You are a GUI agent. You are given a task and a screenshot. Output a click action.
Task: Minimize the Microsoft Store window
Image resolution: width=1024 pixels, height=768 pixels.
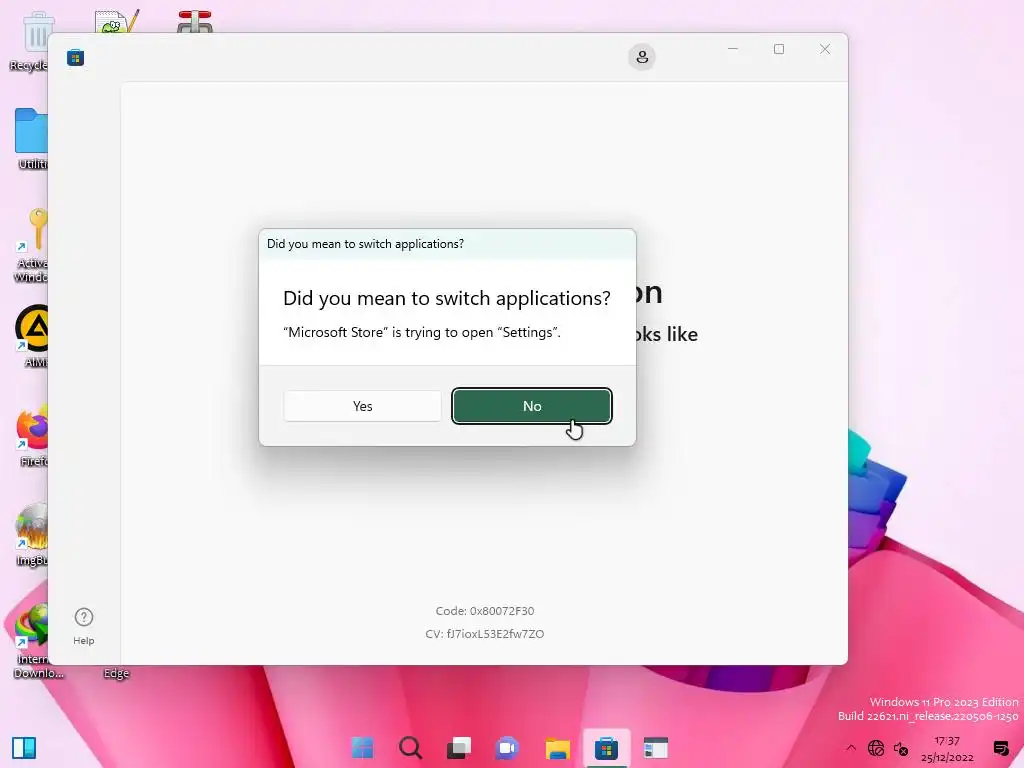(x=733, y=49)
